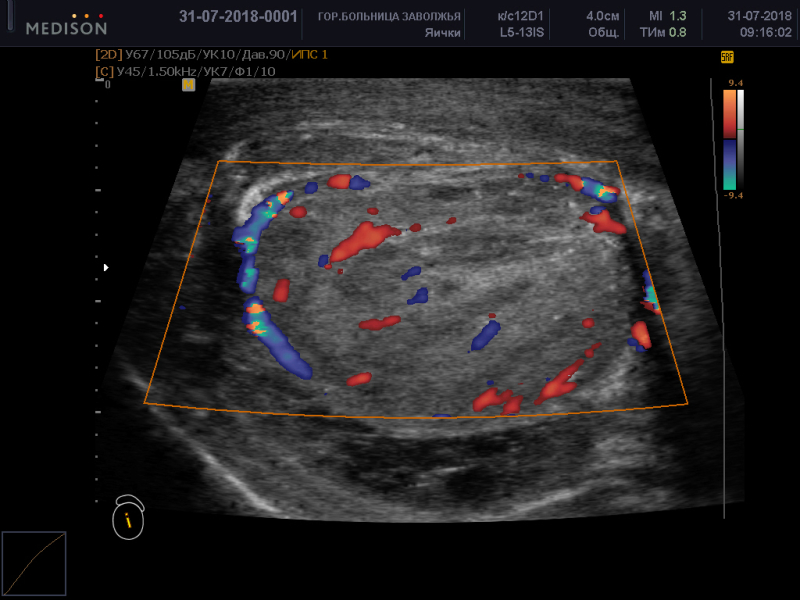Click the SRF indicator icon

[x=727, y=57]
